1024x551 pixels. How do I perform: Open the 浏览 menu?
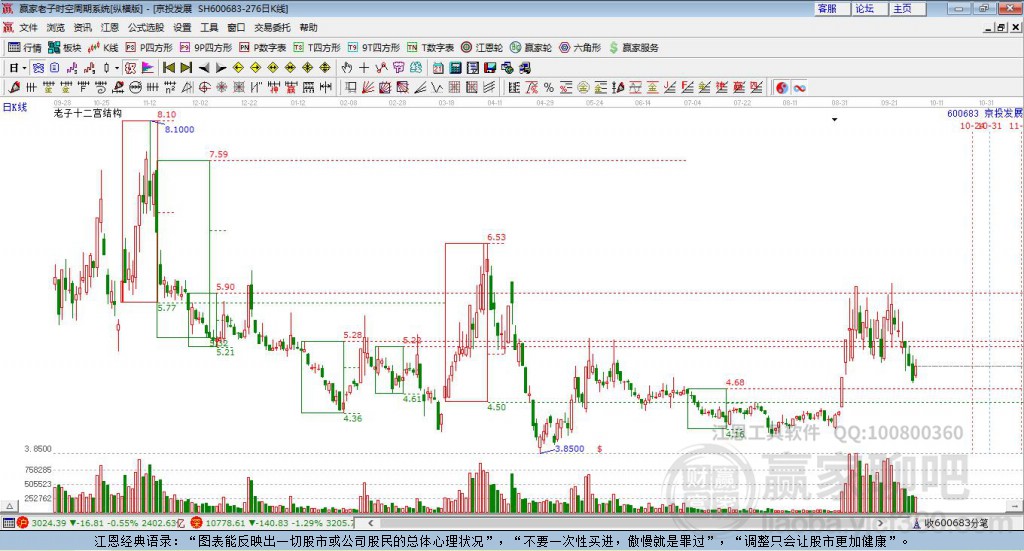(x=56, y=27)
